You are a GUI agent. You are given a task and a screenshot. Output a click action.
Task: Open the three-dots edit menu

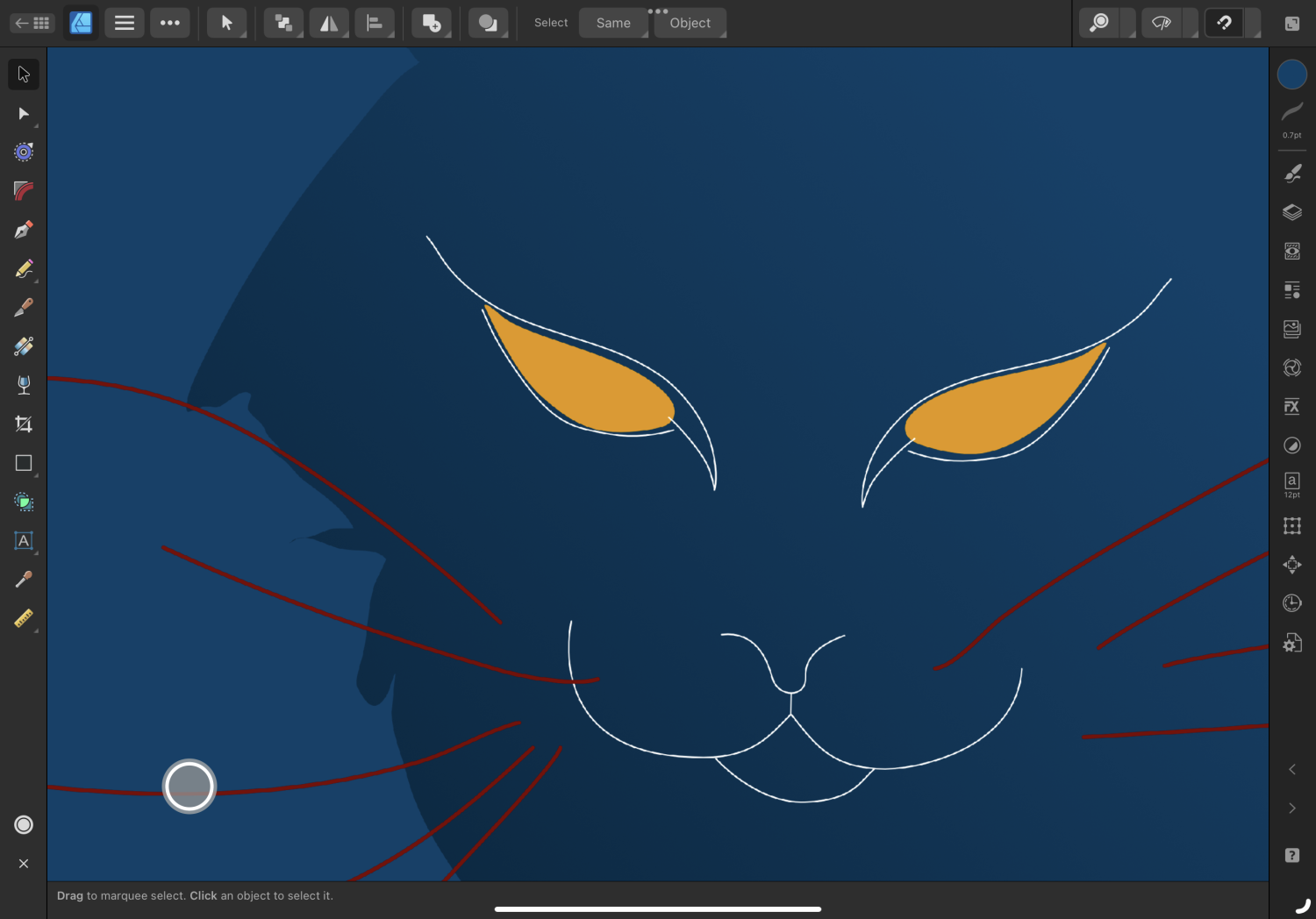tap(170, 23)
